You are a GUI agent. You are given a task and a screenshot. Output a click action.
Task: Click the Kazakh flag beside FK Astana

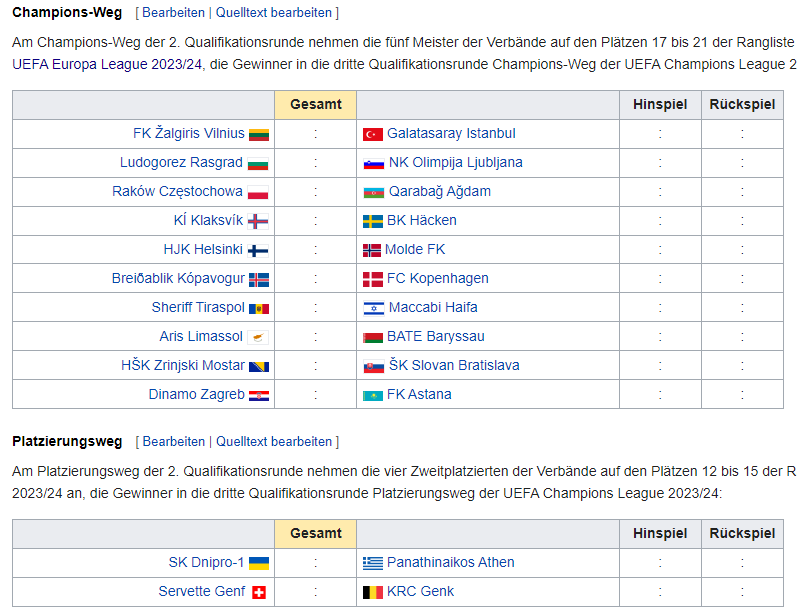[x=373, y=395]
